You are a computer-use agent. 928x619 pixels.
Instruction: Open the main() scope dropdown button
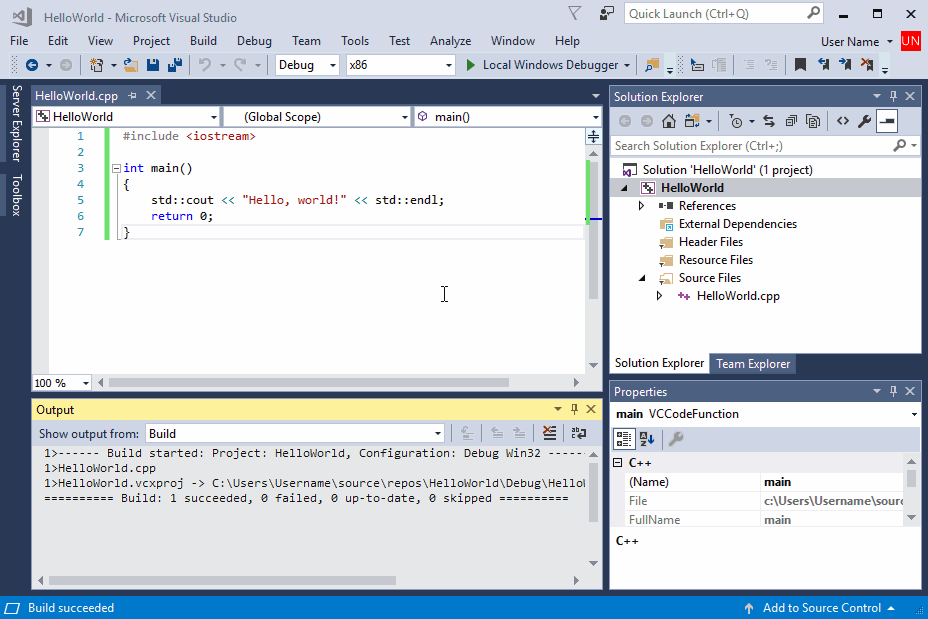(x=598, y=117)
